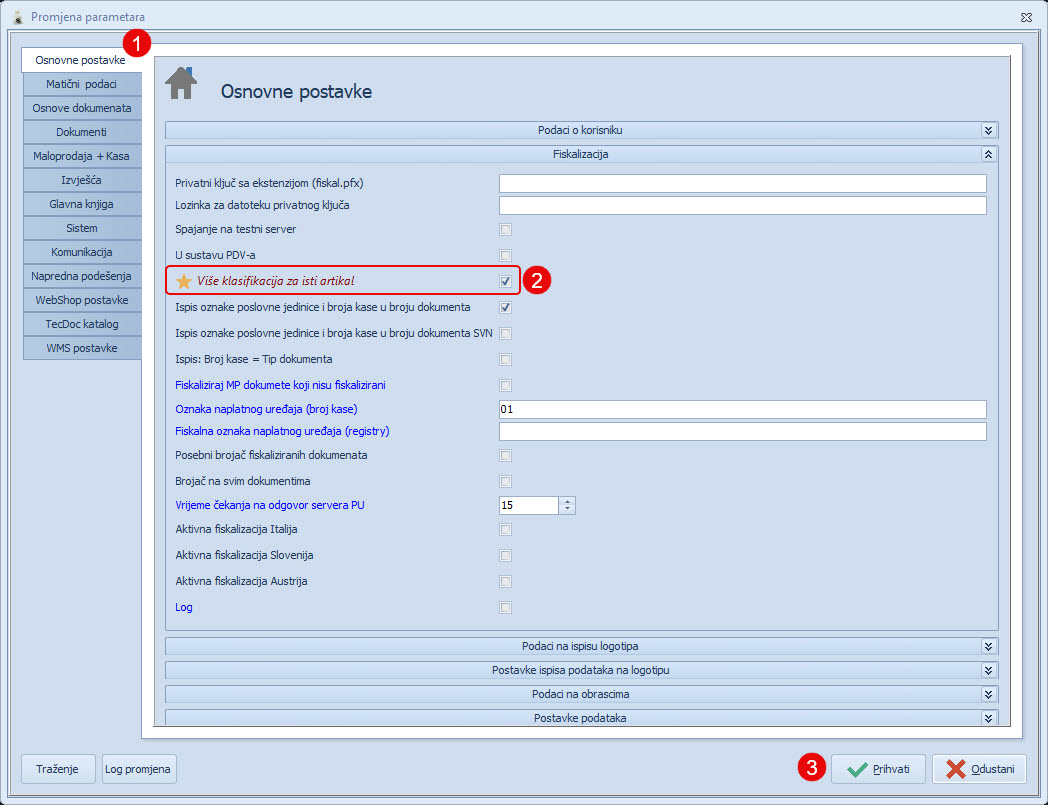The height and width of the screenshot is (805, 1048).
Task: Expand Podaci na ispisu logotipa section
Action: coord(988,647)
